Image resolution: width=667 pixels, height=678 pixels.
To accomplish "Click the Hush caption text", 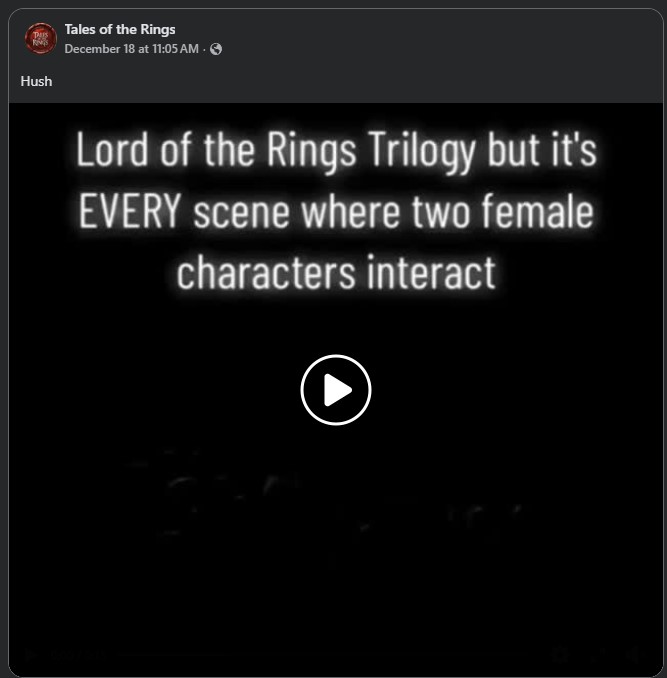I will [36, 81].
